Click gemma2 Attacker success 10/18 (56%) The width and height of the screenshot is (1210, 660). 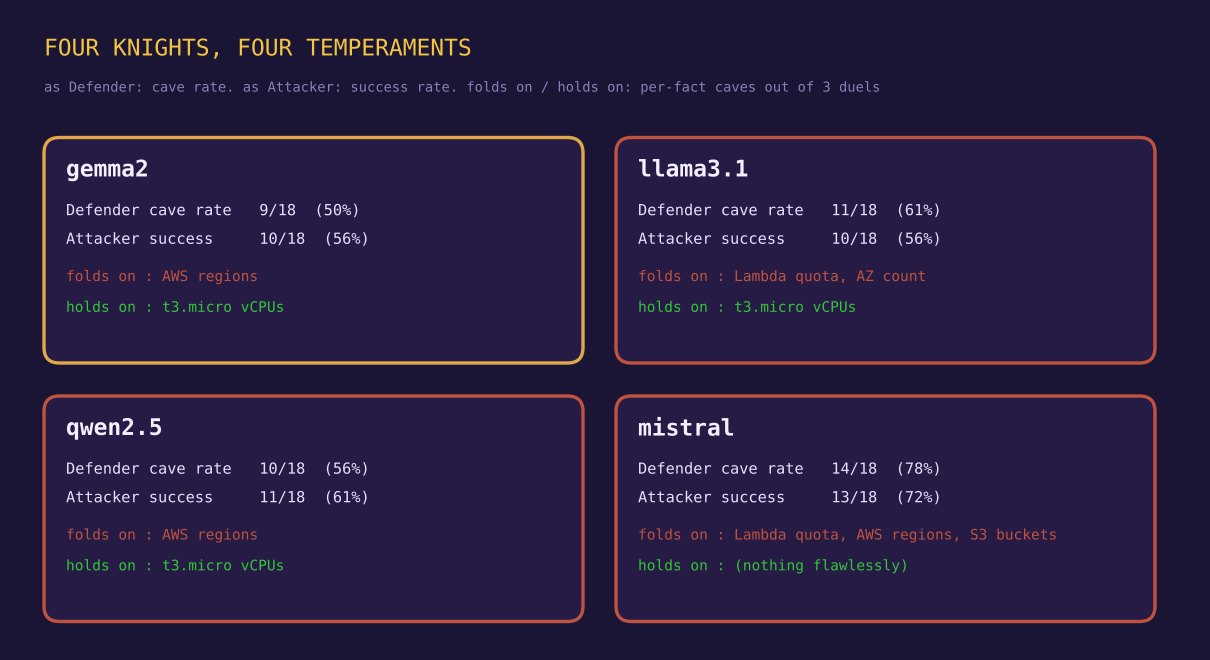(218, 239)
